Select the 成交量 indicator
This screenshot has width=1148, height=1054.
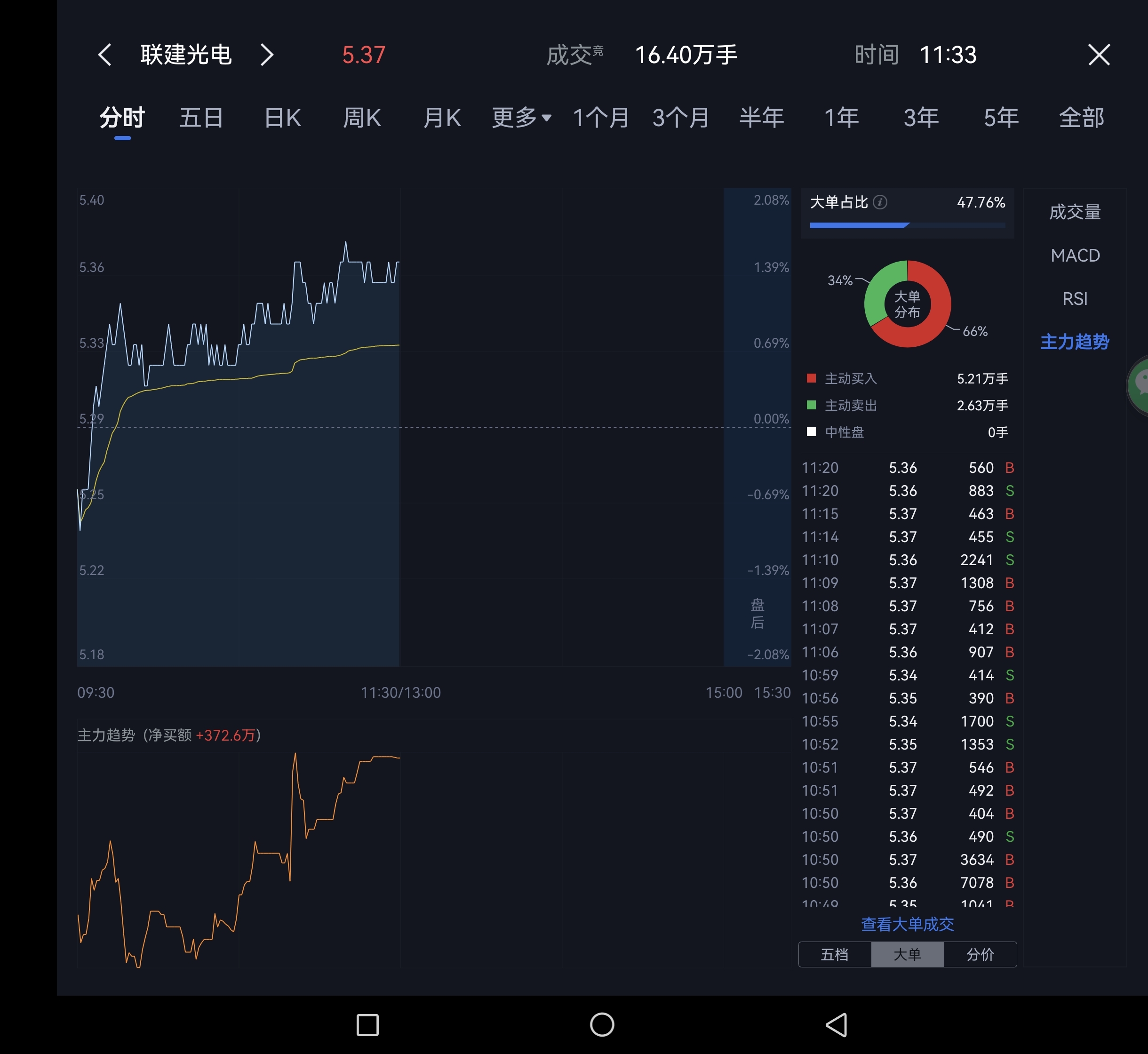tap(1075, 212)
